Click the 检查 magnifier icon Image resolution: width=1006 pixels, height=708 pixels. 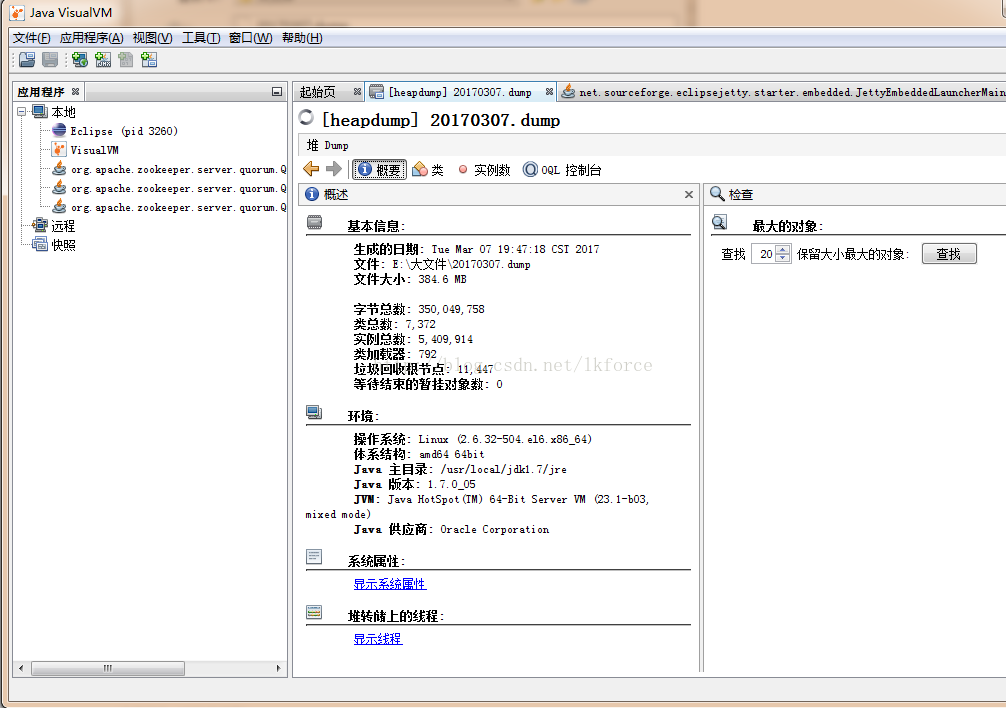point(717,194)
